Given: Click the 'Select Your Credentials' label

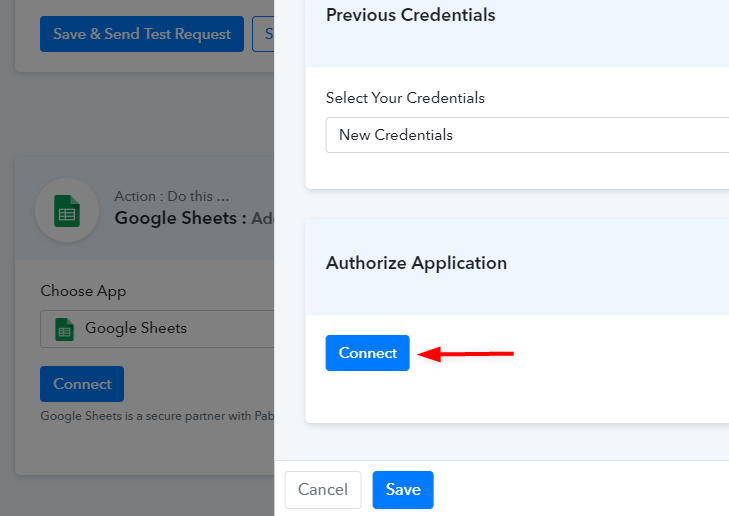Looking at the screenshot, I should pyautogui.click(x=405, y=98).
